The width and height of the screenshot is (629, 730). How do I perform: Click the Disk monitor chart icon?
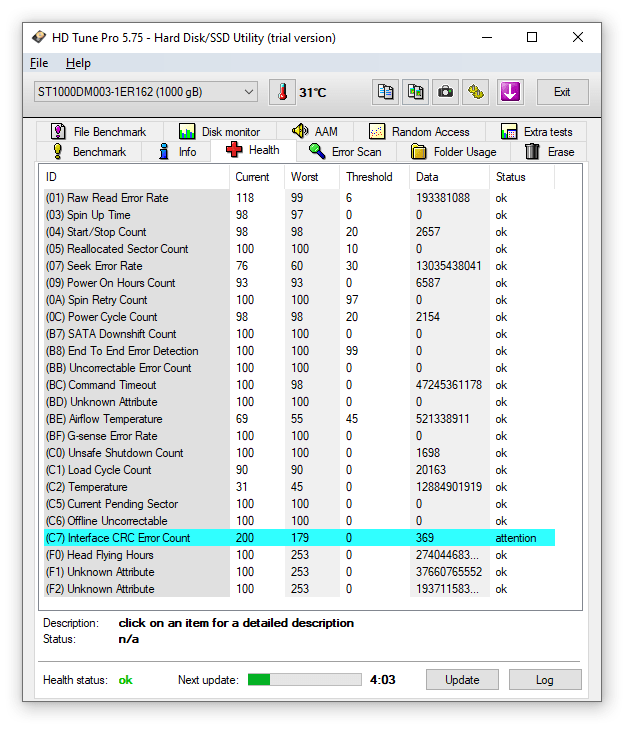tap(187, 132)
